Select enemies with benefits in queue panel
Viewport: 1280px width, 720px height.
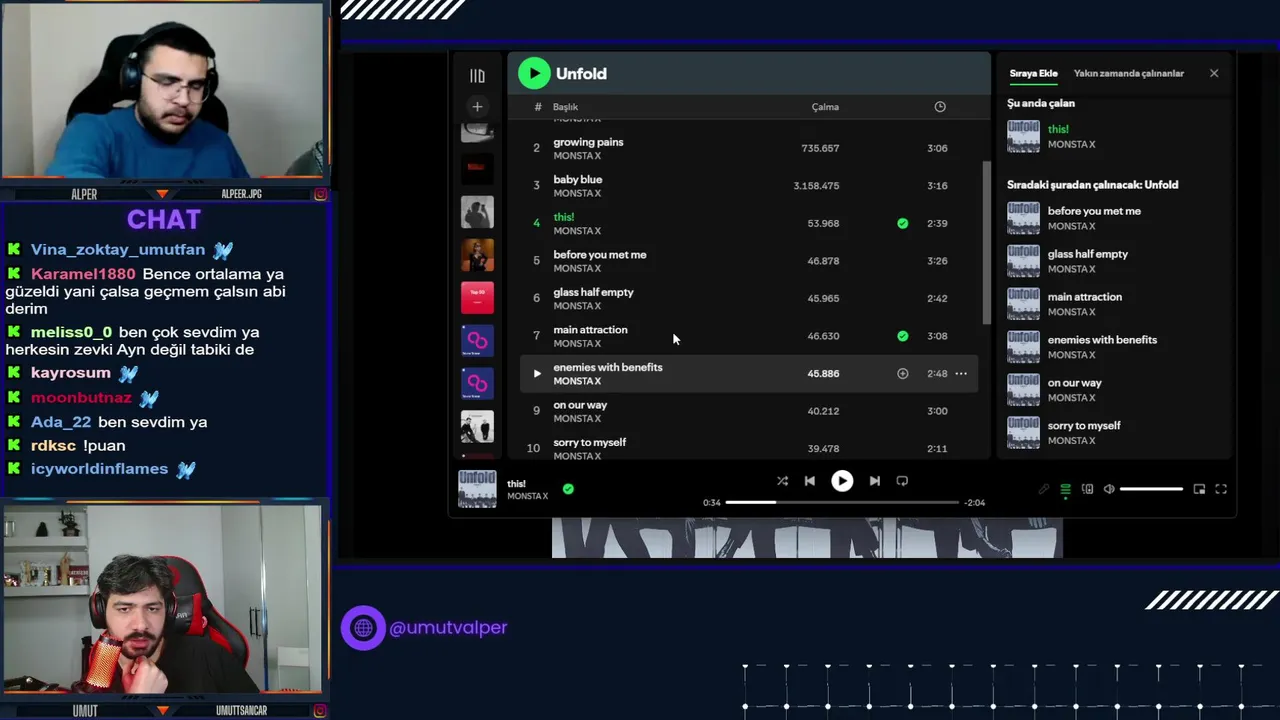pos(1116,347)
